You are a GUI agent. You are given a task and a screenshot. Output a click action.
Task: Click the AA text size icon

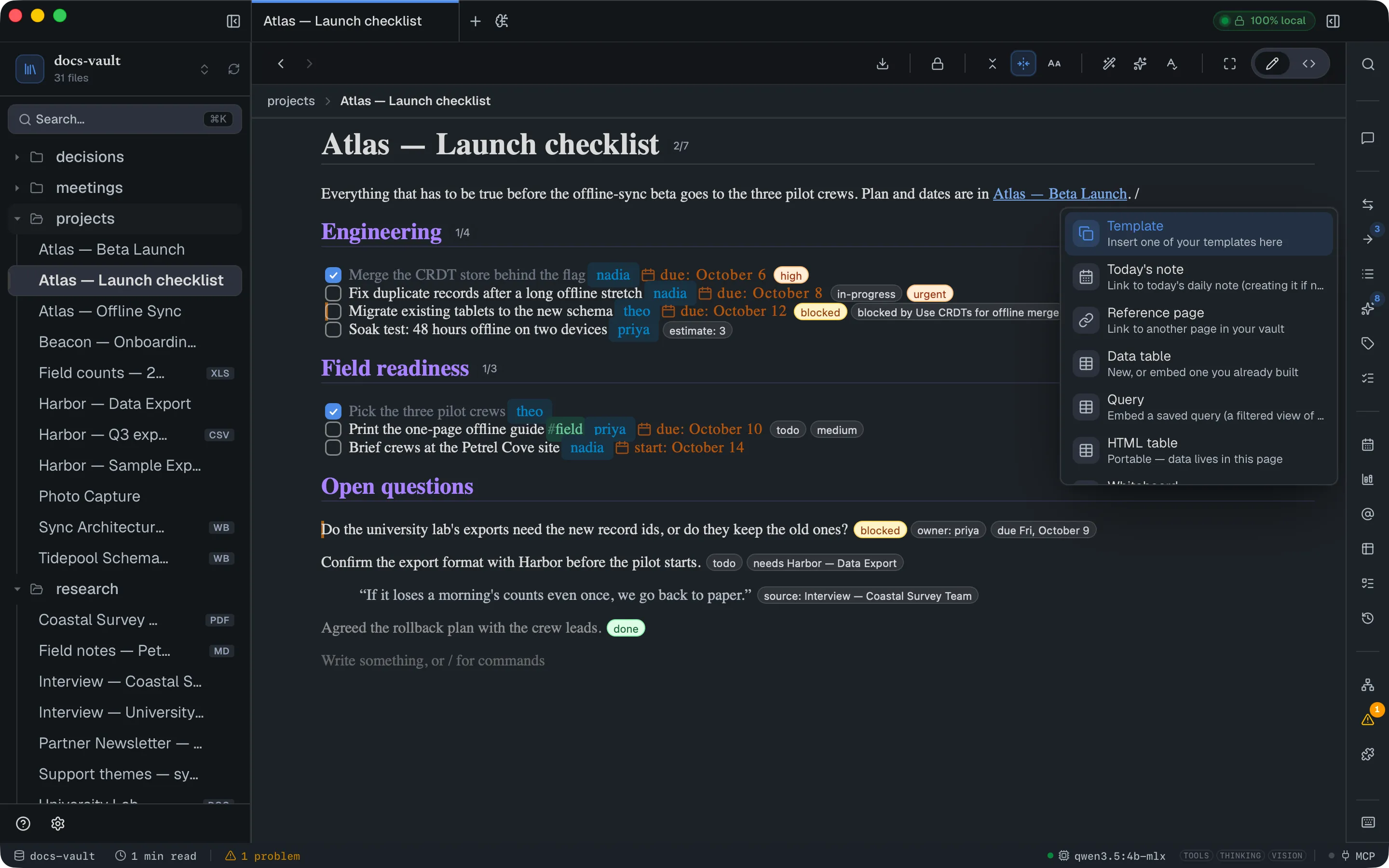pos(1054,64)
